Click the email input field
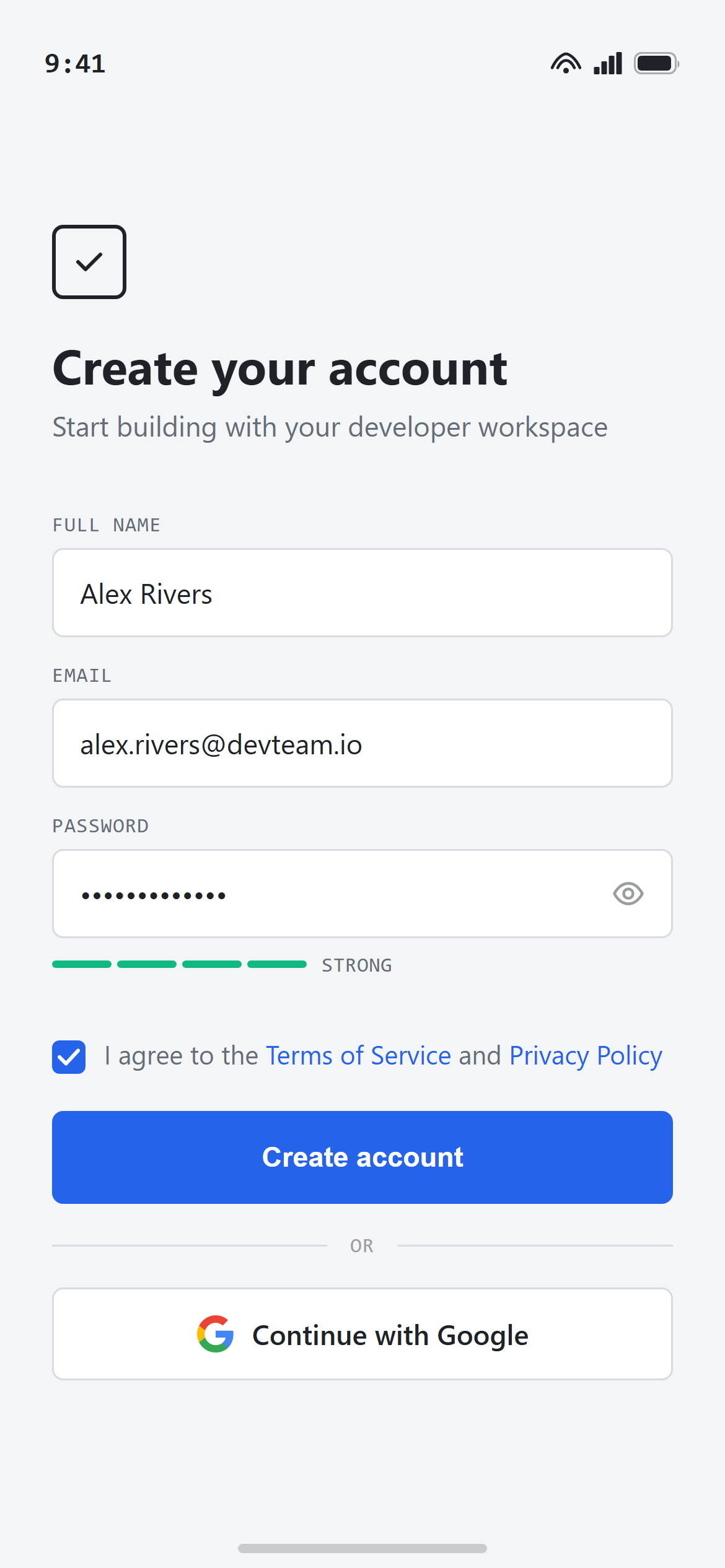The image size is (725, 1568). 362,743
